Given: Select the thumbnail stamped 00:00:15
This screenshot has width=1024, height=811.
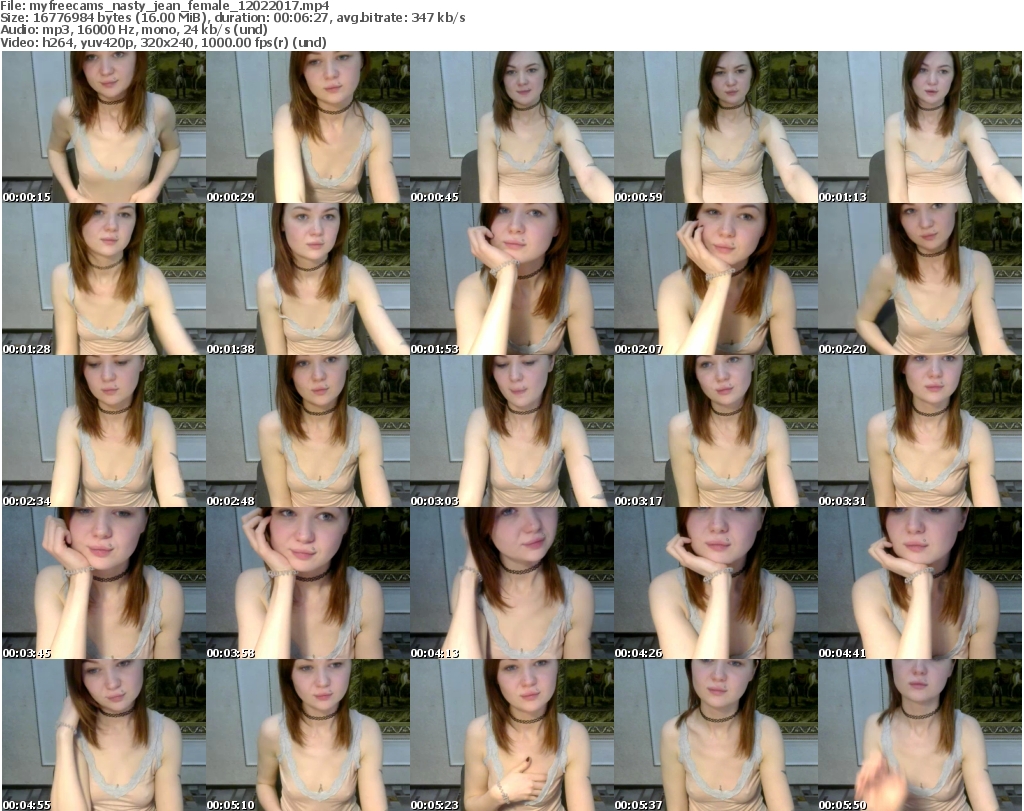Looking at the screenshot, I should coord(104,127).
